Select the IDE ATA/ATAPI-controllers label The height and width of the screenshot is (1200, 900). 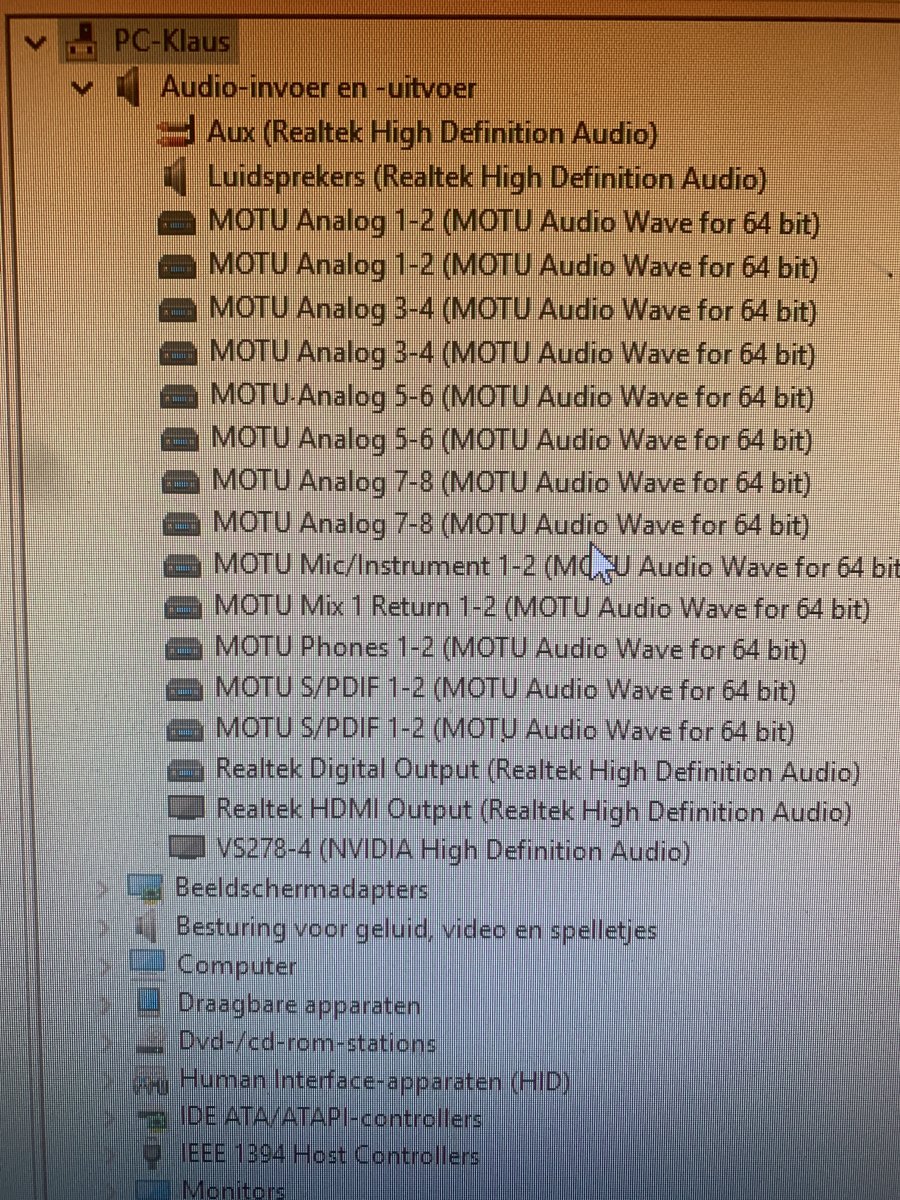click(x=331, y=1119)
